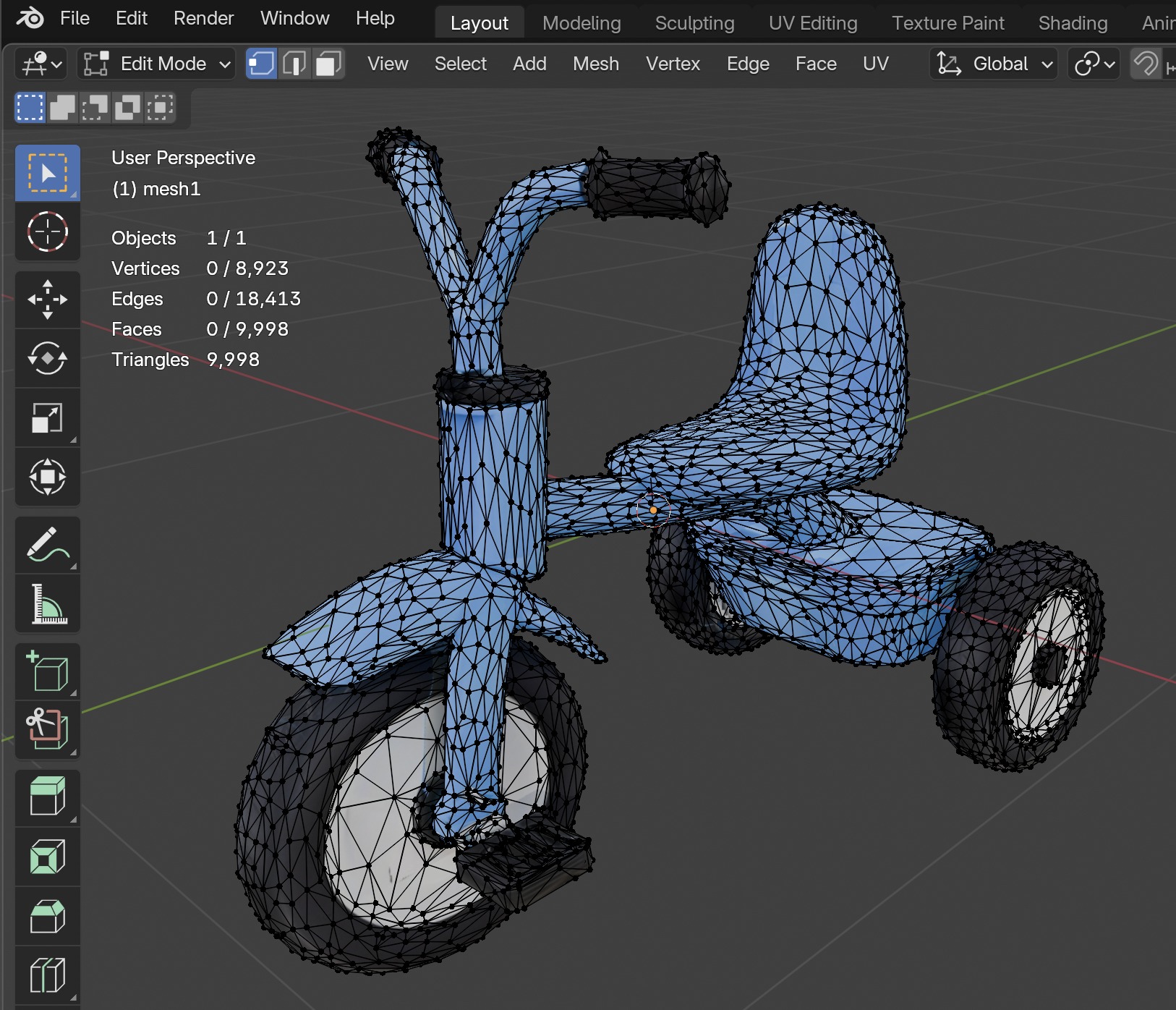
Task: Open the Render menu
Action: (203, 18)
